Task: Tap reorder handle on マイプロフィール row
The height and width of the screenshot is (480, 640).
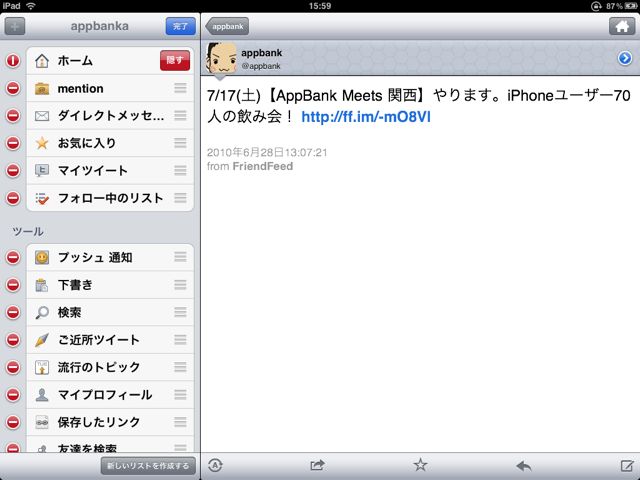Action: tap(180, 395)
